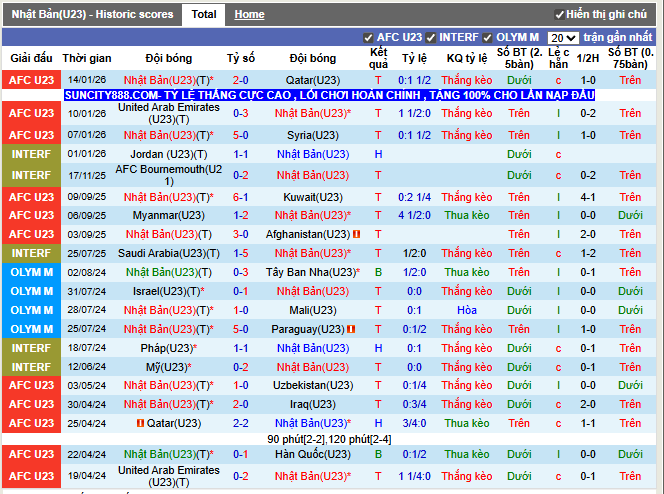Viewport: 664px width, 494px height.
Task: Select AFC Bournemouth(U21) team name
Action: (x=169, y=175)
